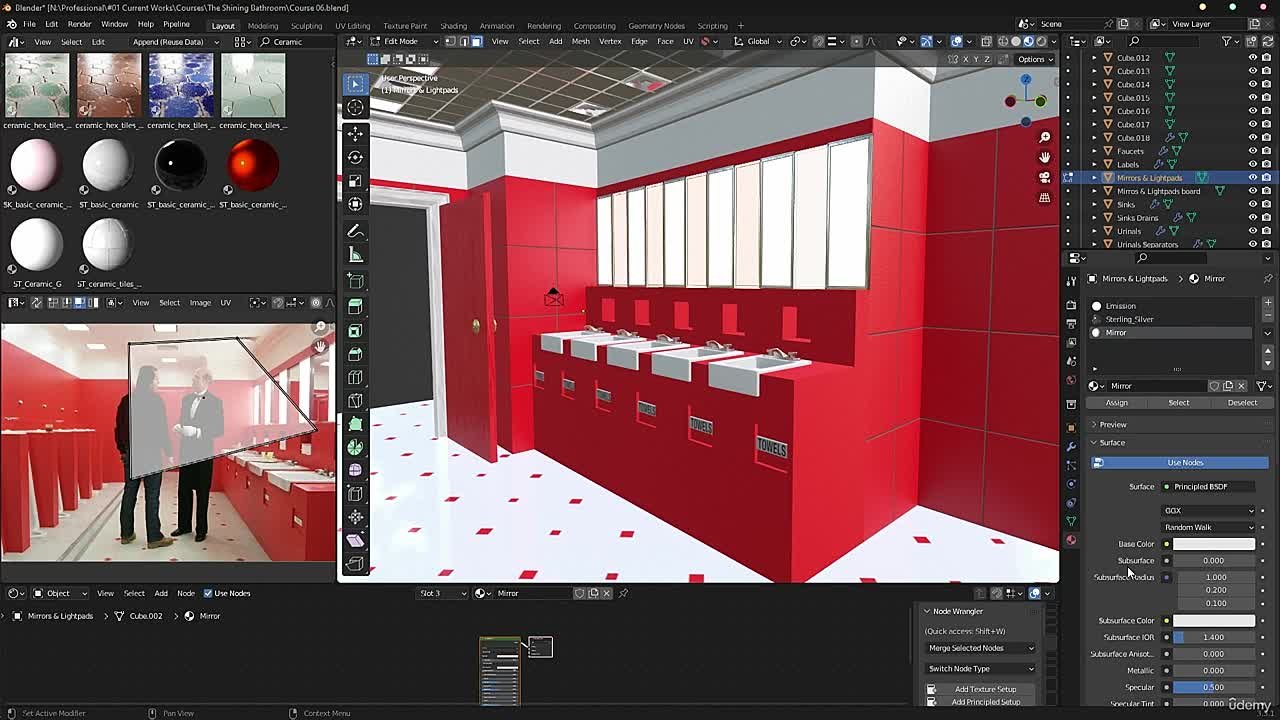Choose the Spin tool

[355, 447]
